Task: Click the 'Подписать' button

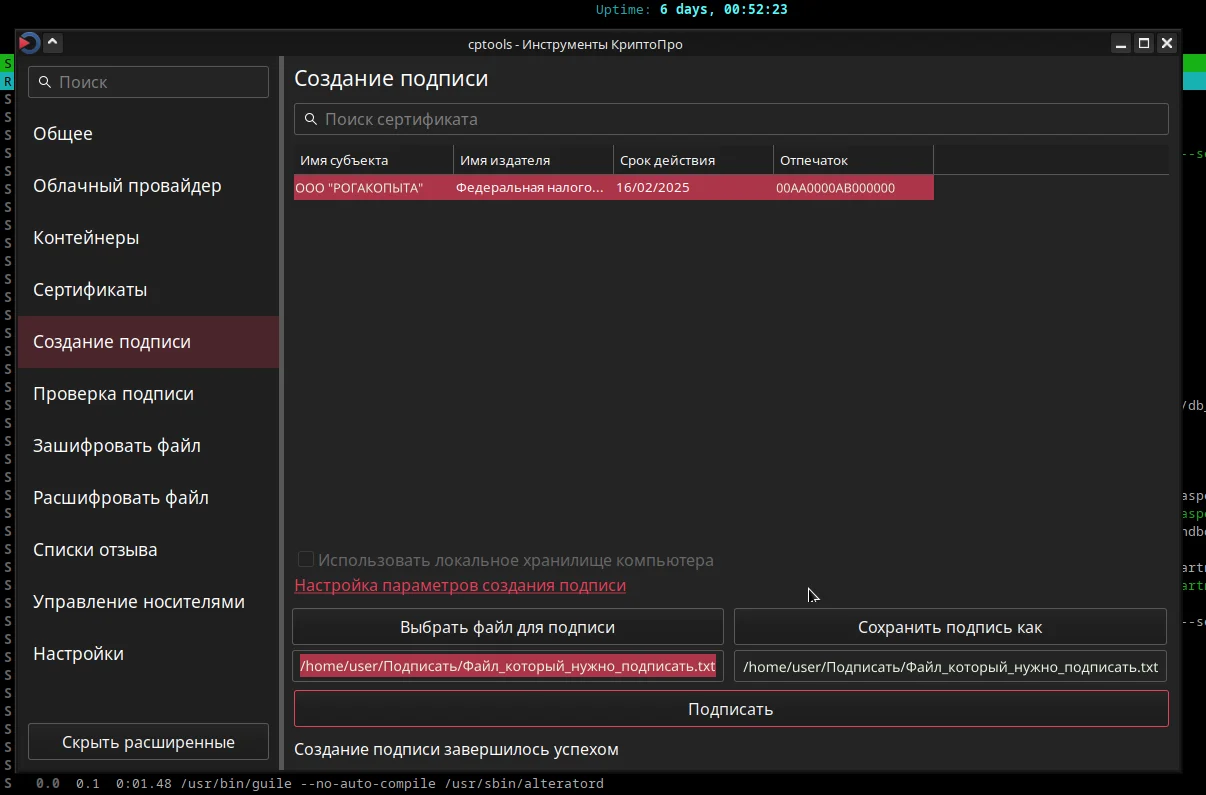Action: tap(731, 709)
